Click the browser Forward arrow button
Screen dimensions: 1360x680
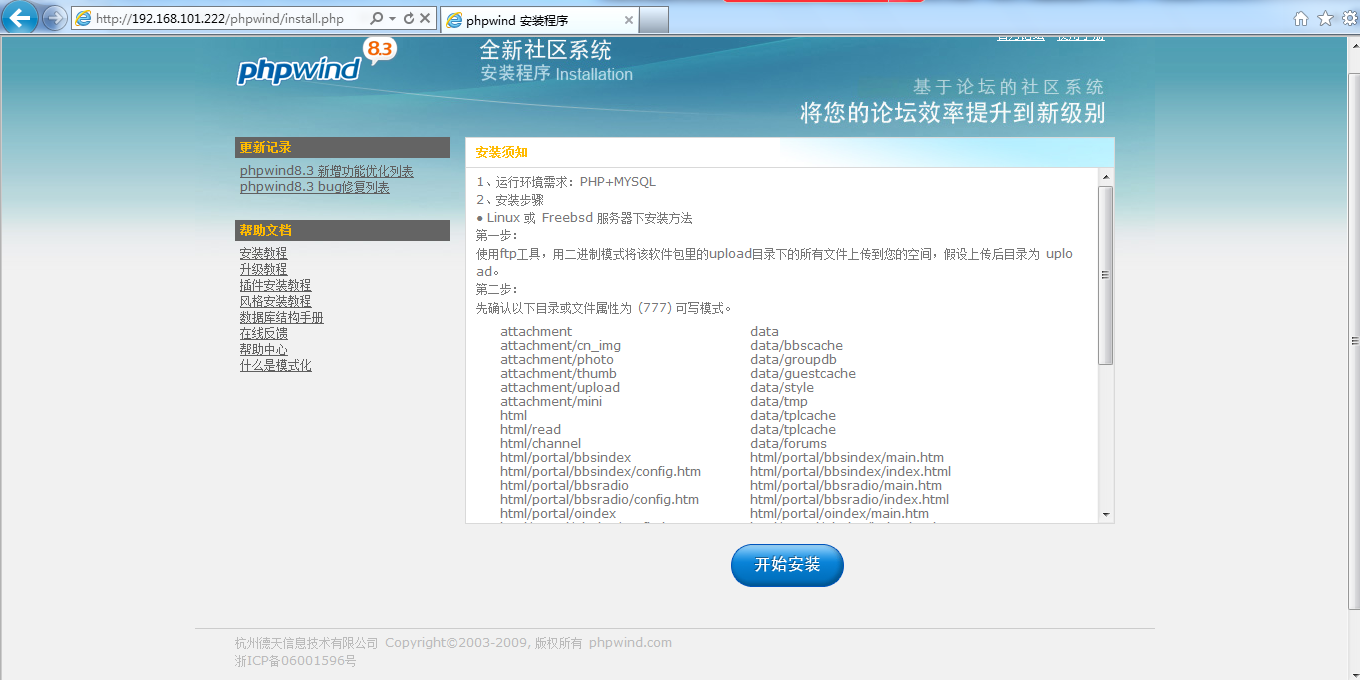point(54,18)
